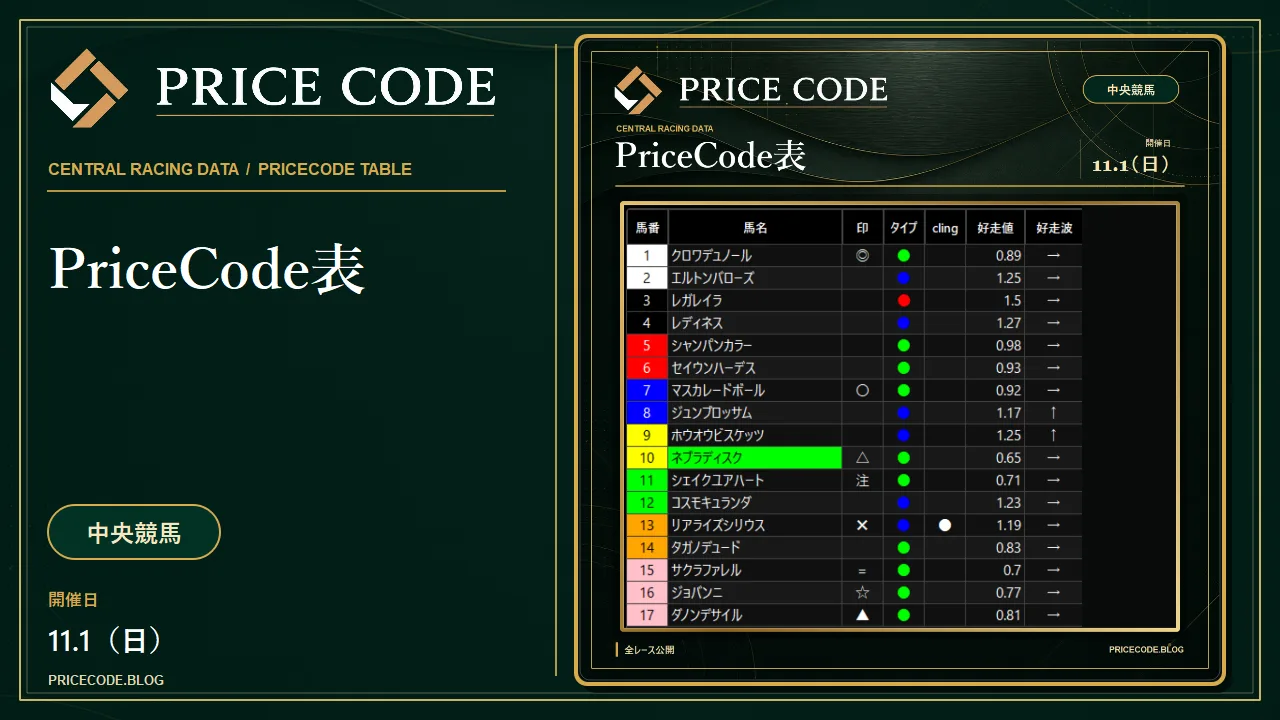Click the blue type dot for エルトンバローズ
Viewport: 1280px width, 720px height.
(x=904, y=278)
